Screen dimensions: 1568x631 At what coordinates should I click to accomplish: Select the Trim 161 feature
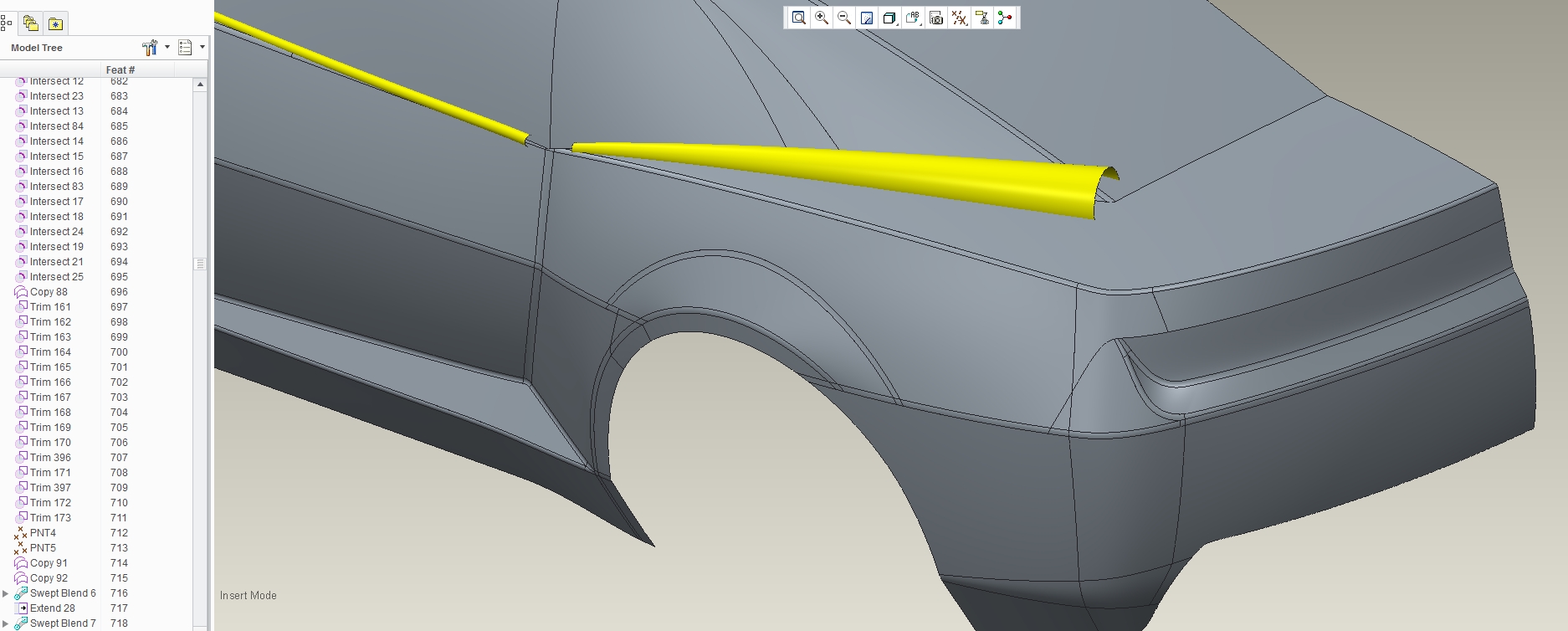coord(50,307)
